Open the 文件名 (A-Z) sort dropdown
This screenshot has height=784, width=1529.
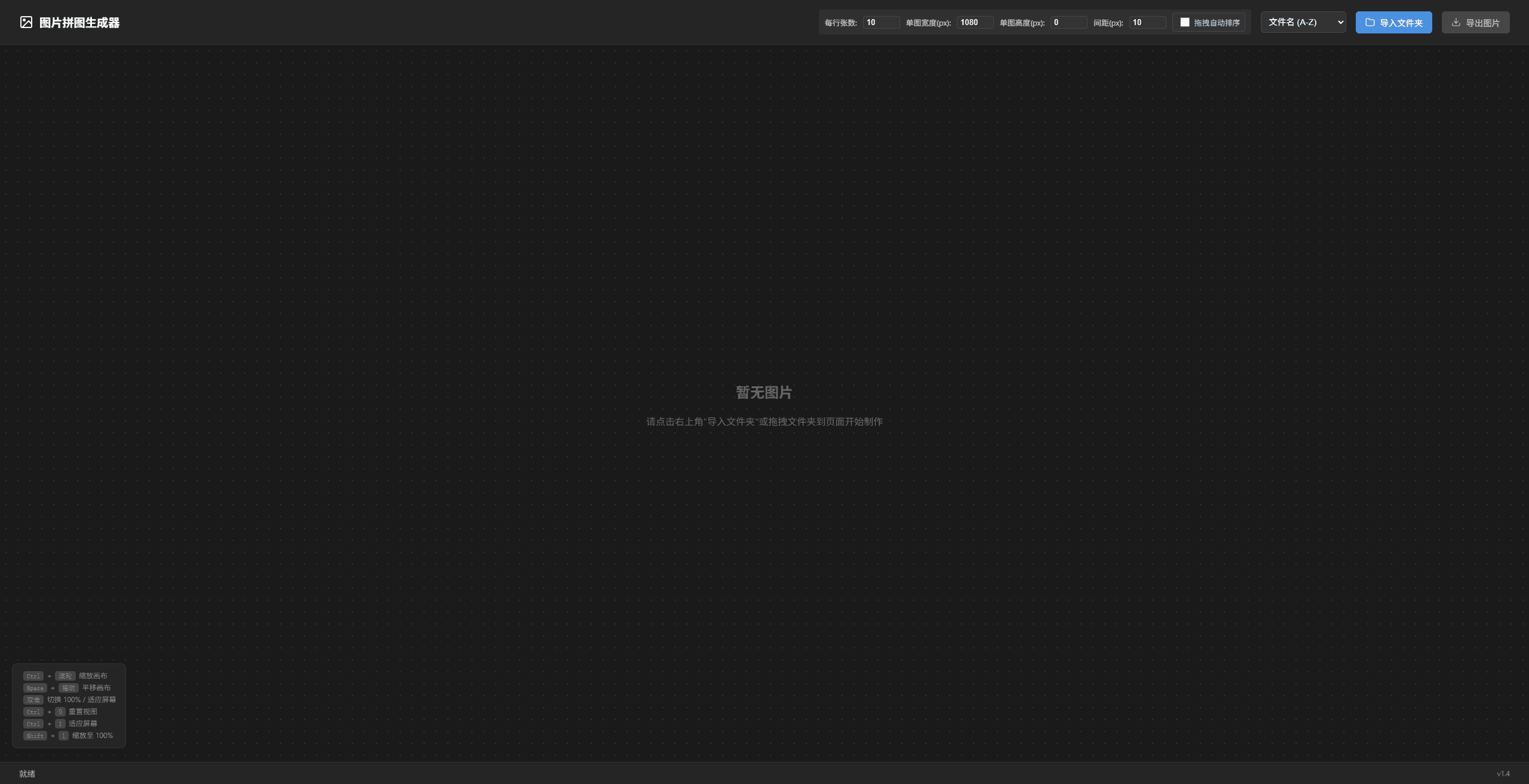pos(1303,22)
